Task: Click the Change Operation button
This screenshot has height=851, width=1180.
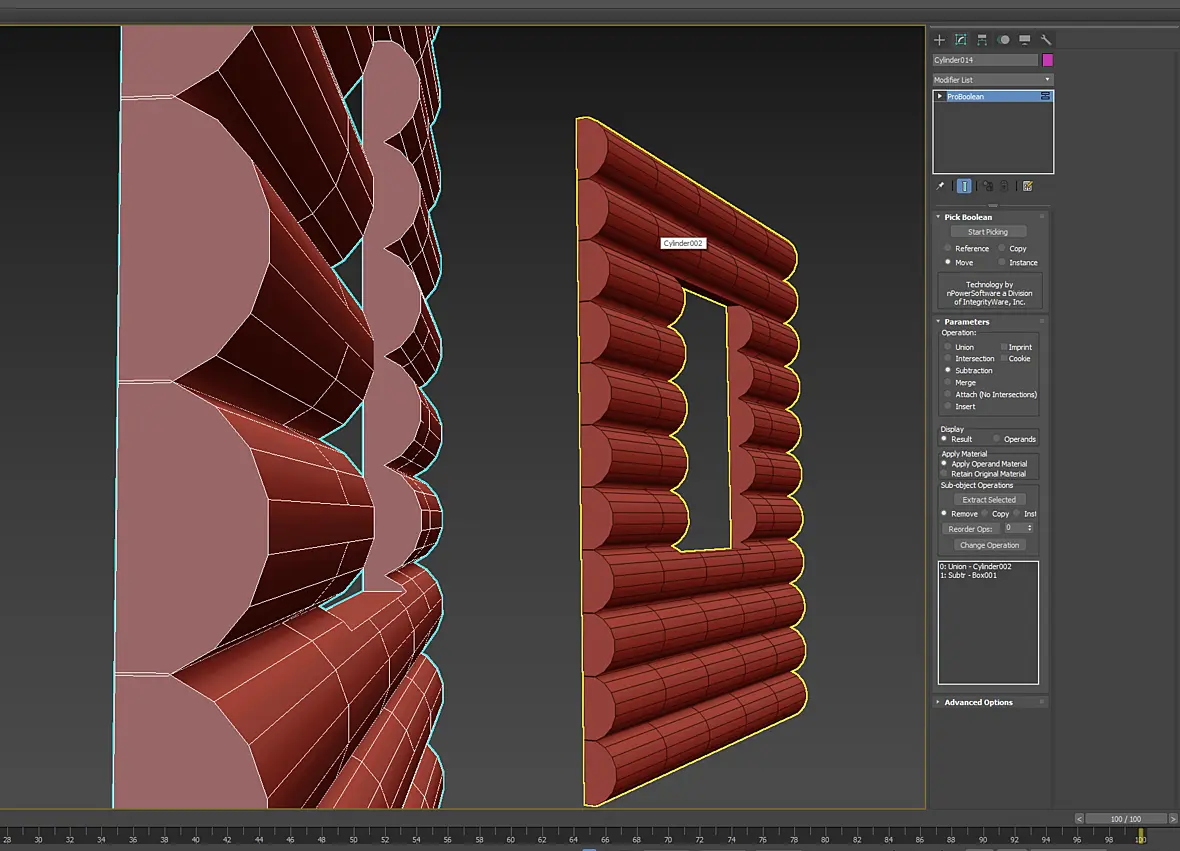Action: (990, 545)
